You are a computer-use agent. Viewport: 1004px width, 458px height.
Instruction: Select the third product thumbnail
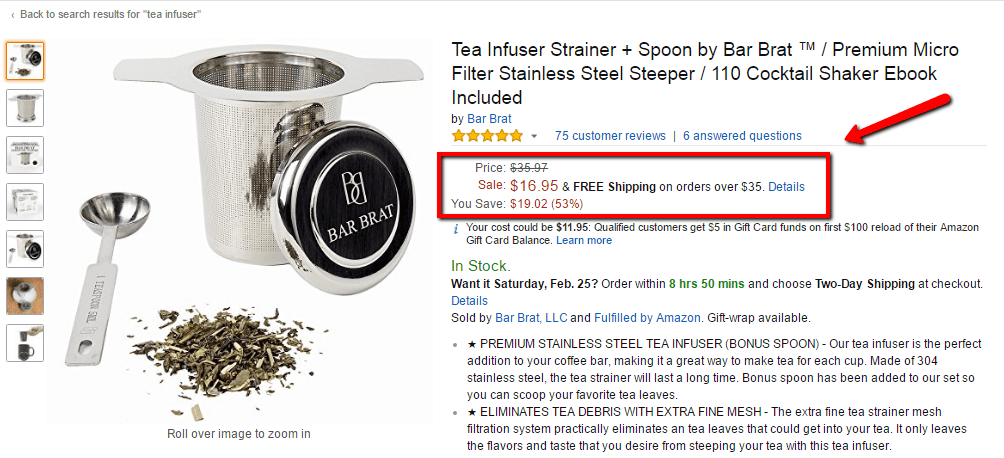(x=25, y=155)
